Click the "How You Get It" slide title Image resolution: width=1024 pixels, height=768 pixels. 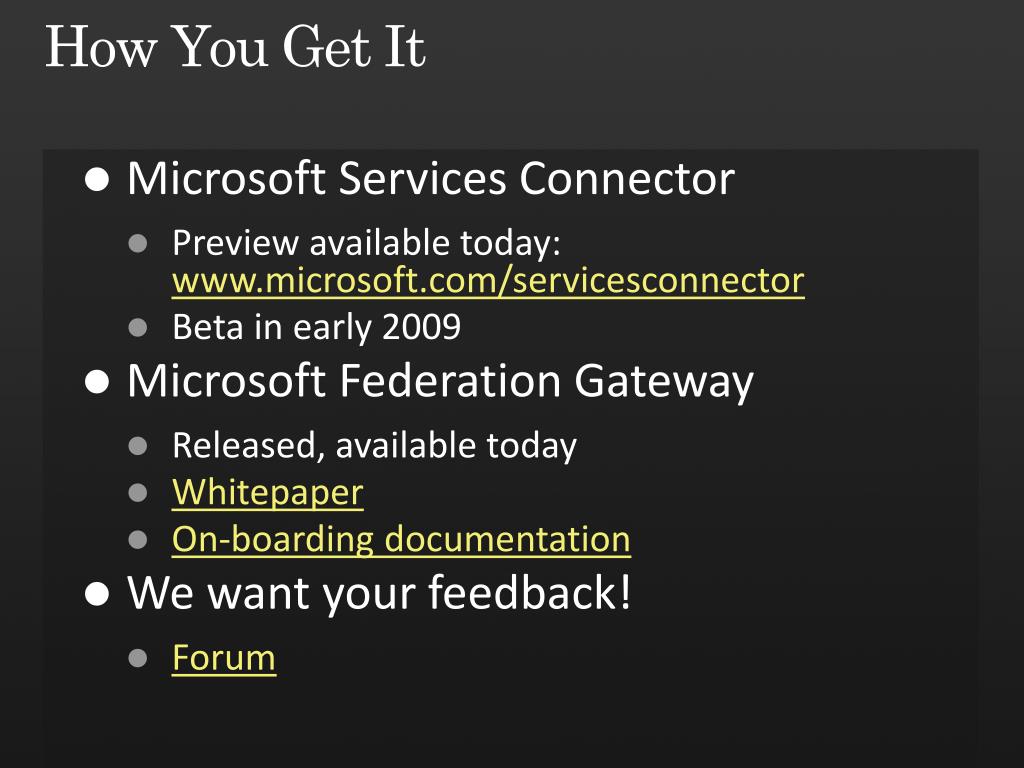coord(235,46)
